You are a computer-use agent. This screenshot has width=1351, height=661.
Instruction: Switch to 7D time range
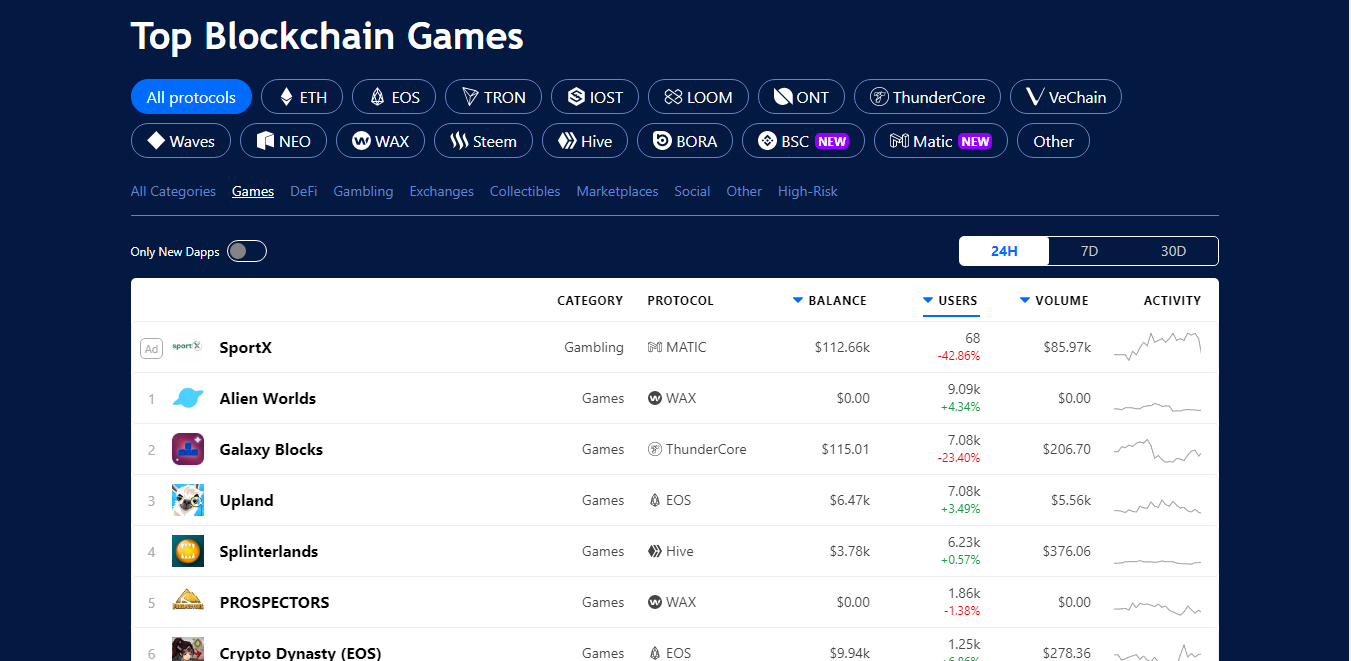pyautogui.click(x=1089, y=251)
